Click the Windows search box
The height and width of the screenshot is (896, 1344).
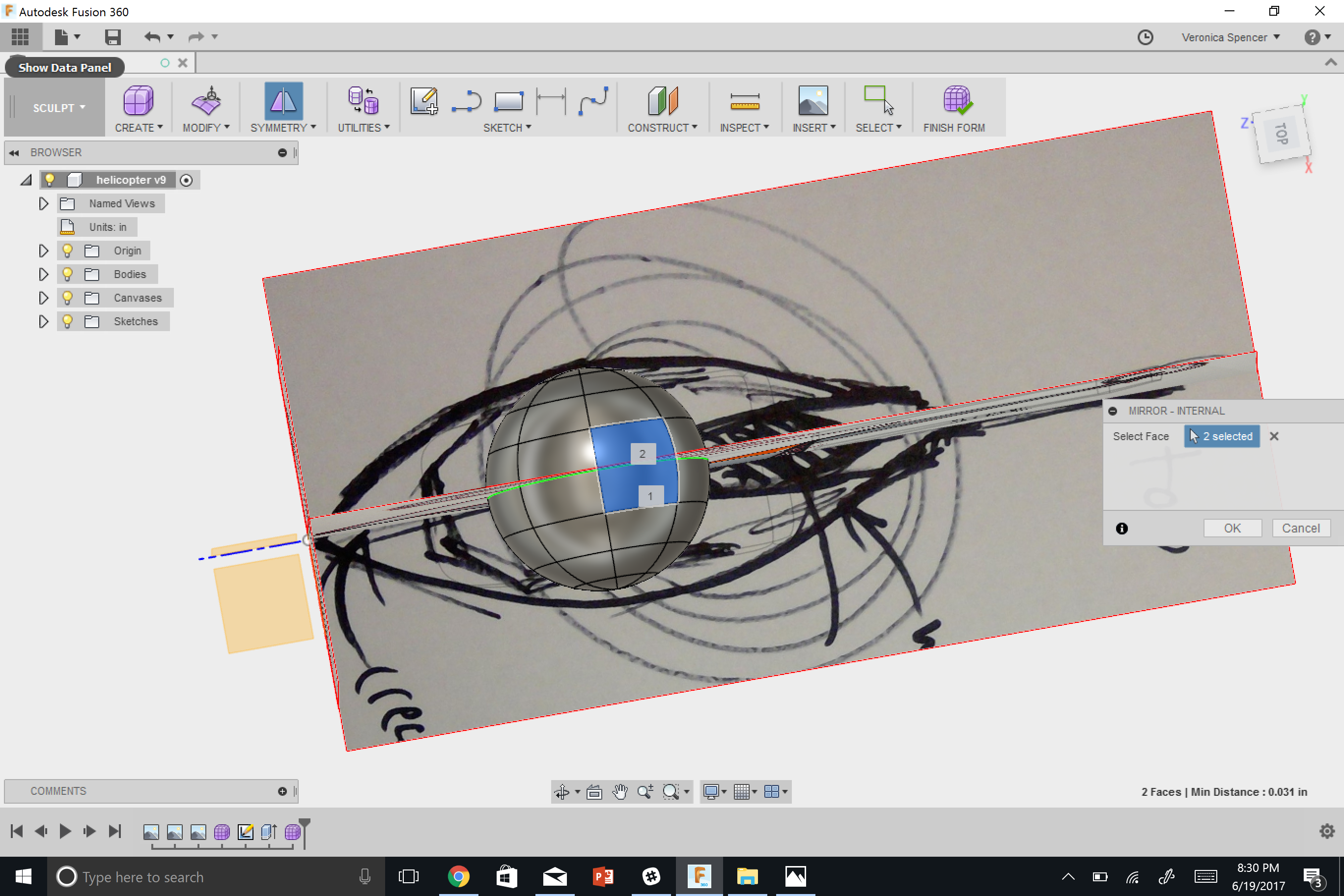tap(216, 876)
